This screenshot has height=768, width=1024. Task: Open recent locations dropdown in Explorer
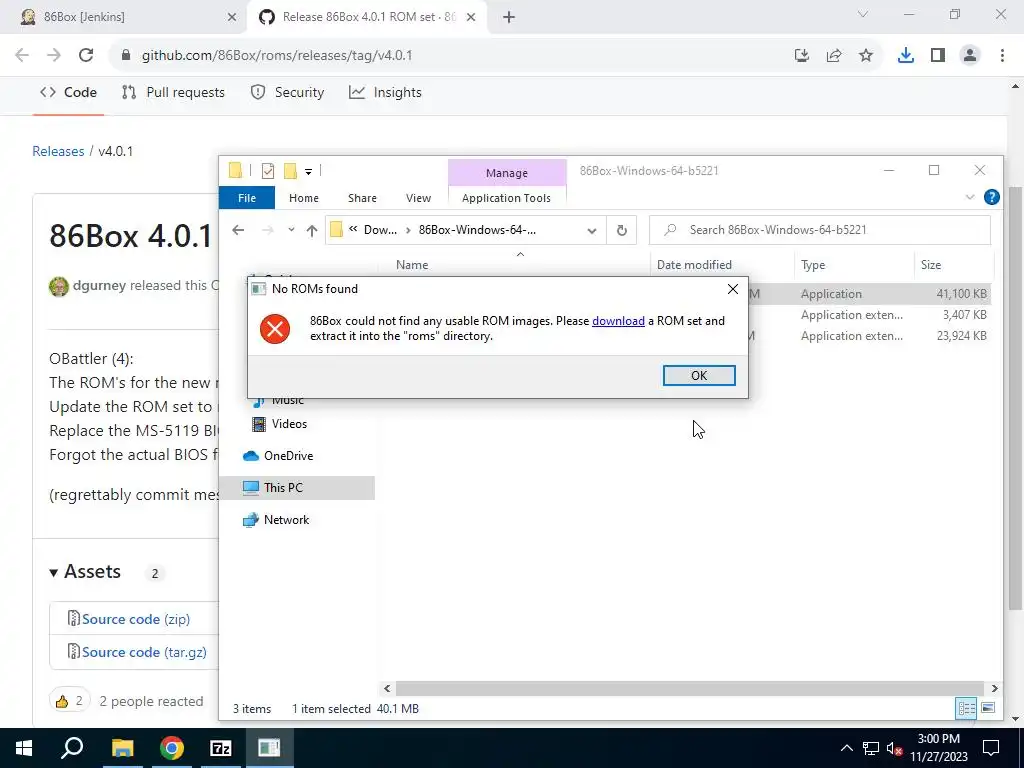point(291,230)
